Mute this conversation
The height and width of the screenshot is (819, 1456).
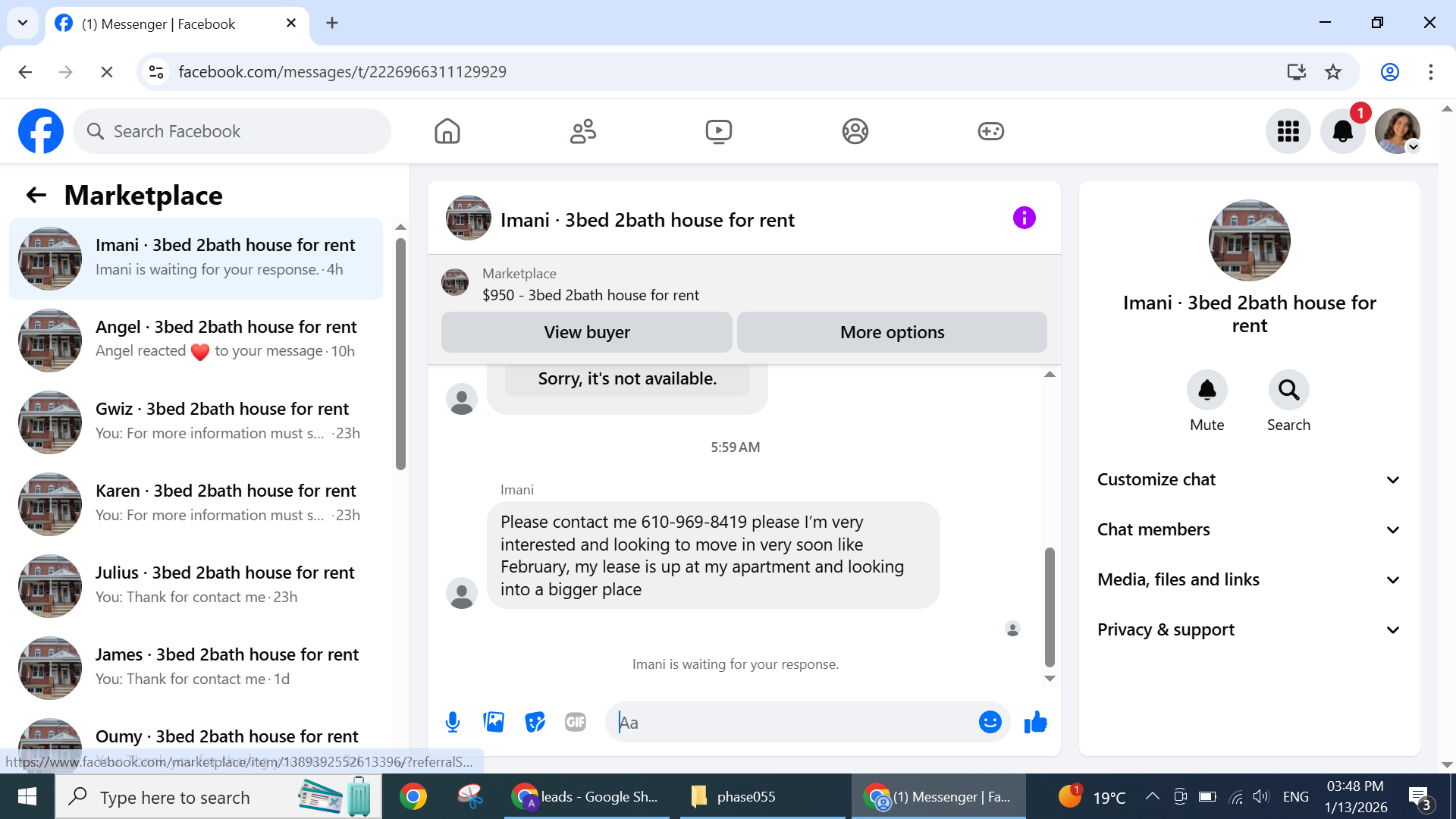(x=1207, y=390)
